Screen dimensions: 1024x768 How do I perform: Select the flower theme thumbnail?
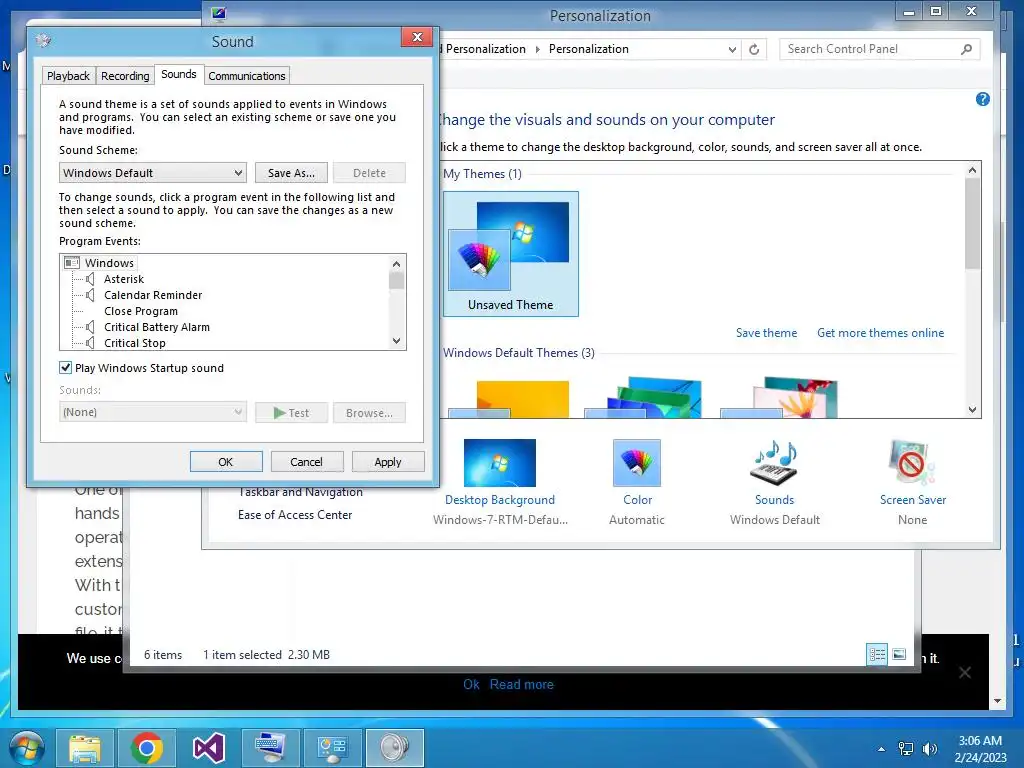point(778,398)
